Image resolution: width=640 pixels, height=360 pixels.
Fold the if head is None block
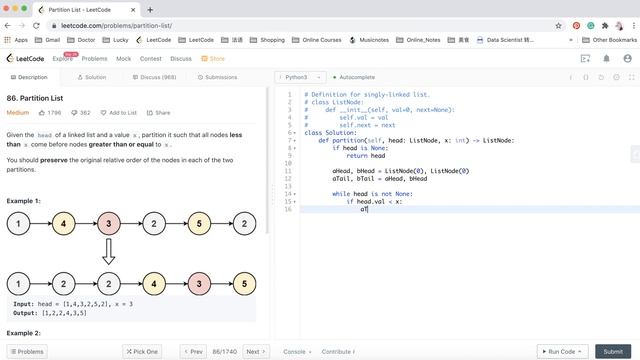(295, 148)
